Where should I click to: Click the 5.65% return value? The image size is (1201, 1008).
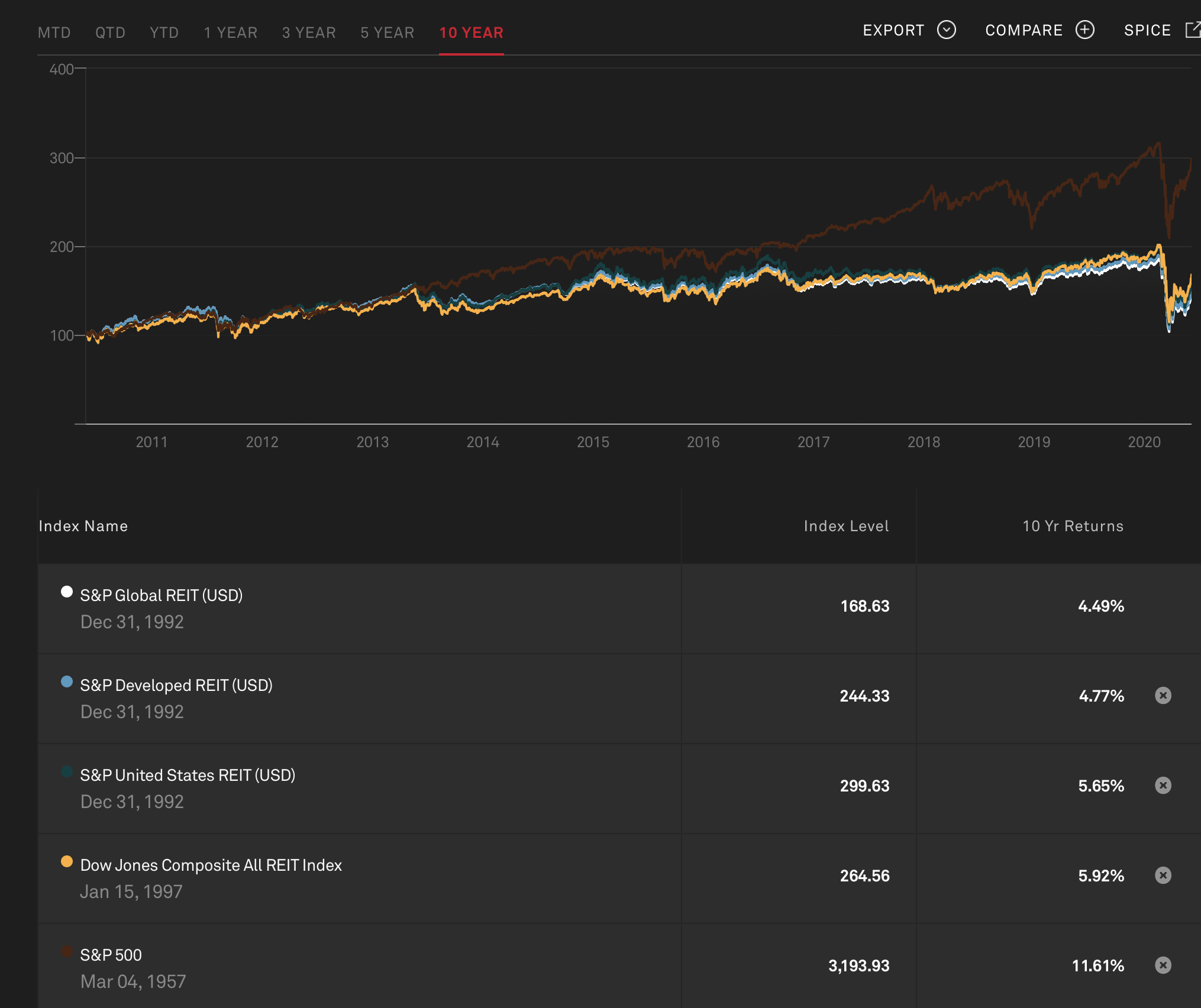1101,786
